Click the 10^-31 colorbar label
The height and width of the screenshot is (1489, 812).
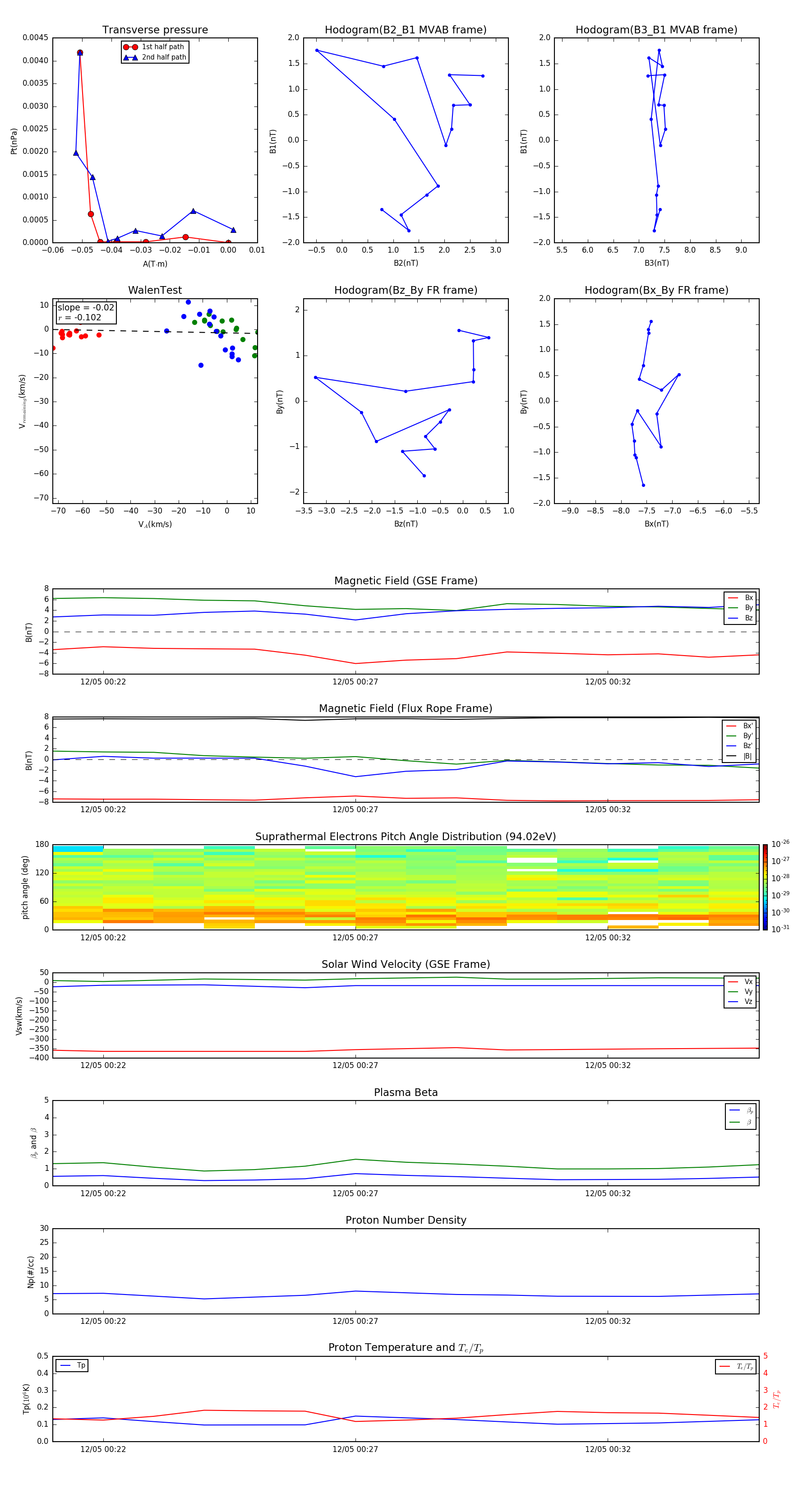point(780,929)
